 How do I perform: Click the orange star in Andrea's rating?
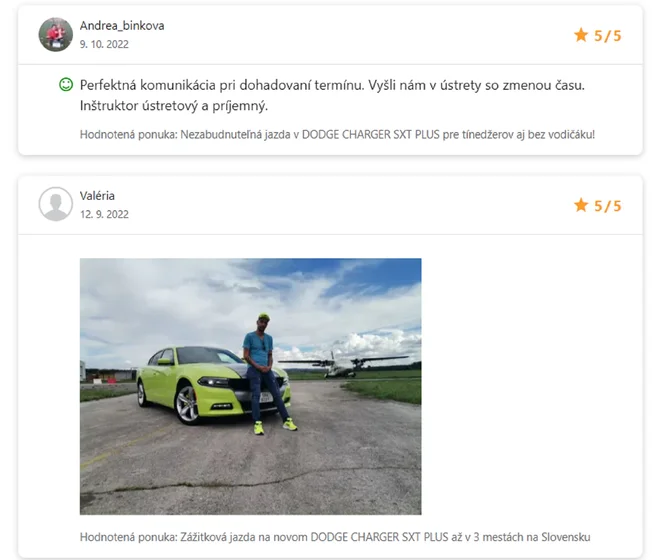pos(581,35)
